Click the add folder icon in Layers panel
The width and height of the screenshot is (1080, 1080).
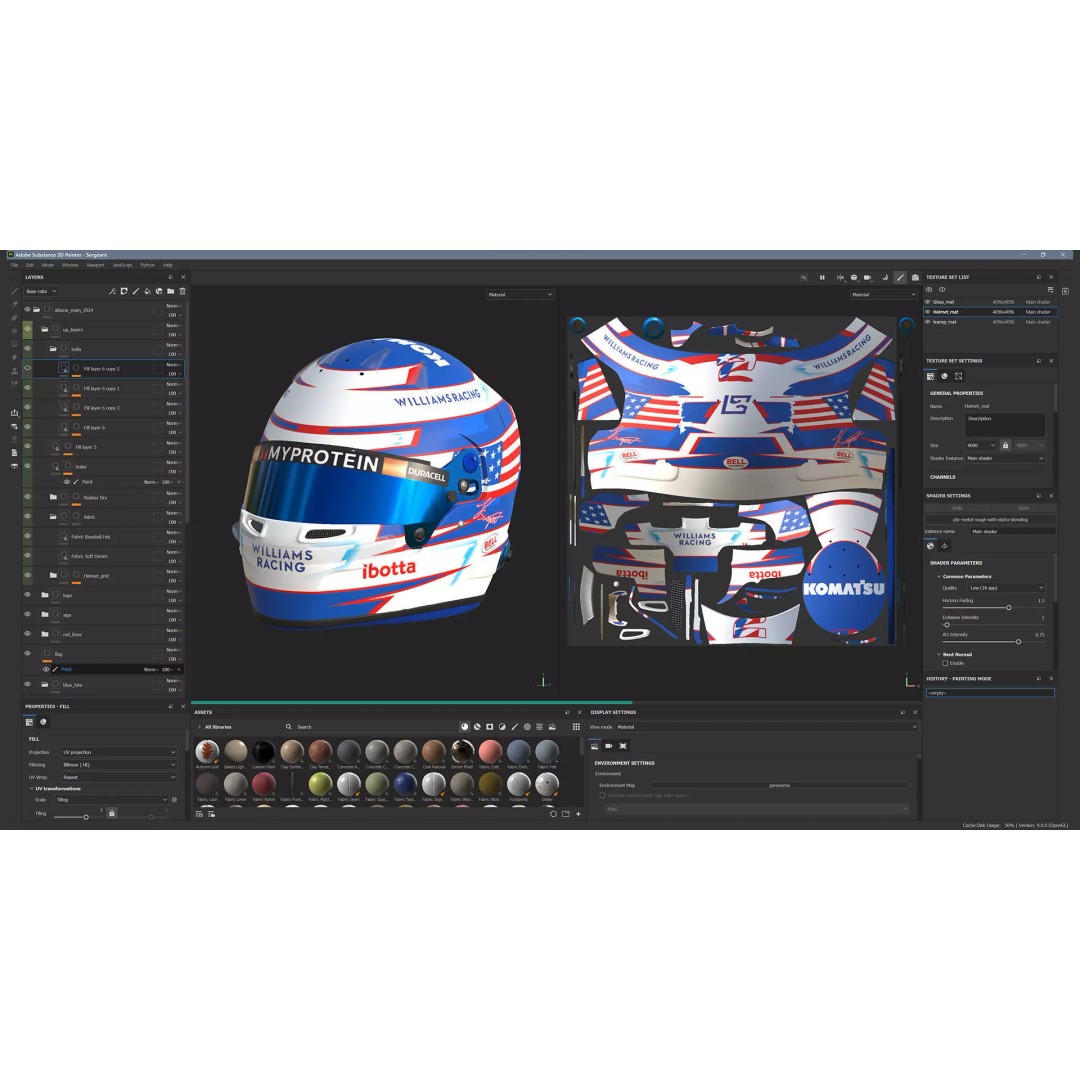172,292
